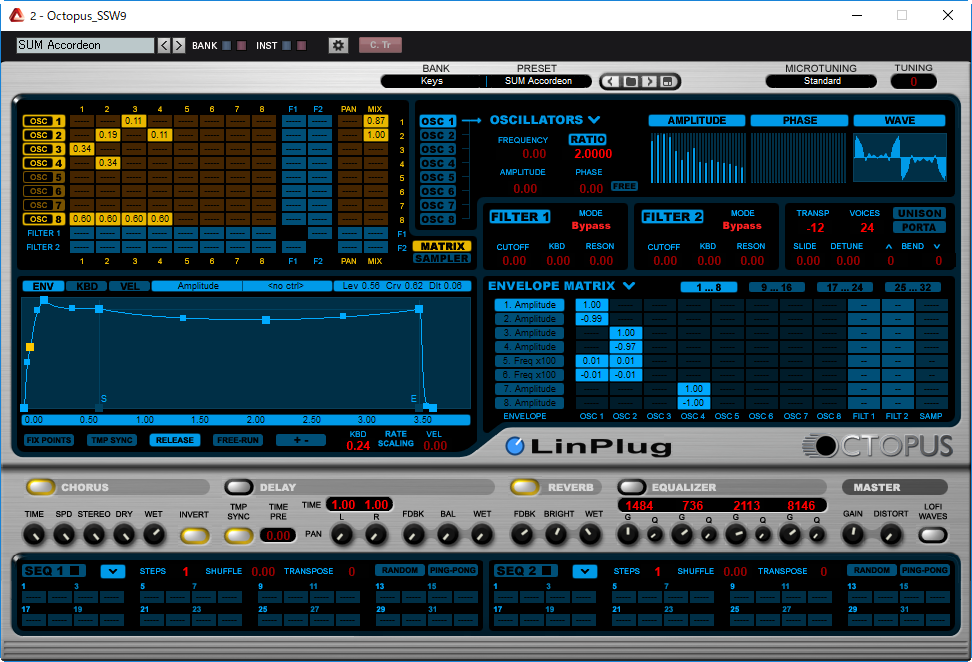Click the save preset disk icon
Screen dimensions: 972x662
point(667,81)
